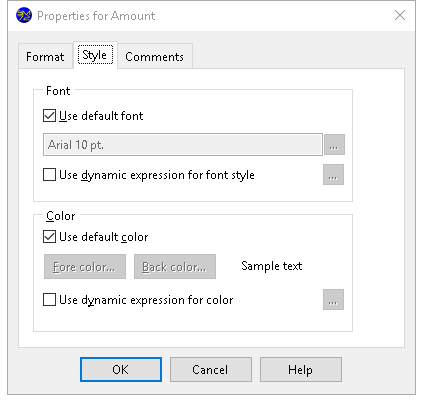Click the application icon in the title bar
Screen dimensions: 423x402
24,16
